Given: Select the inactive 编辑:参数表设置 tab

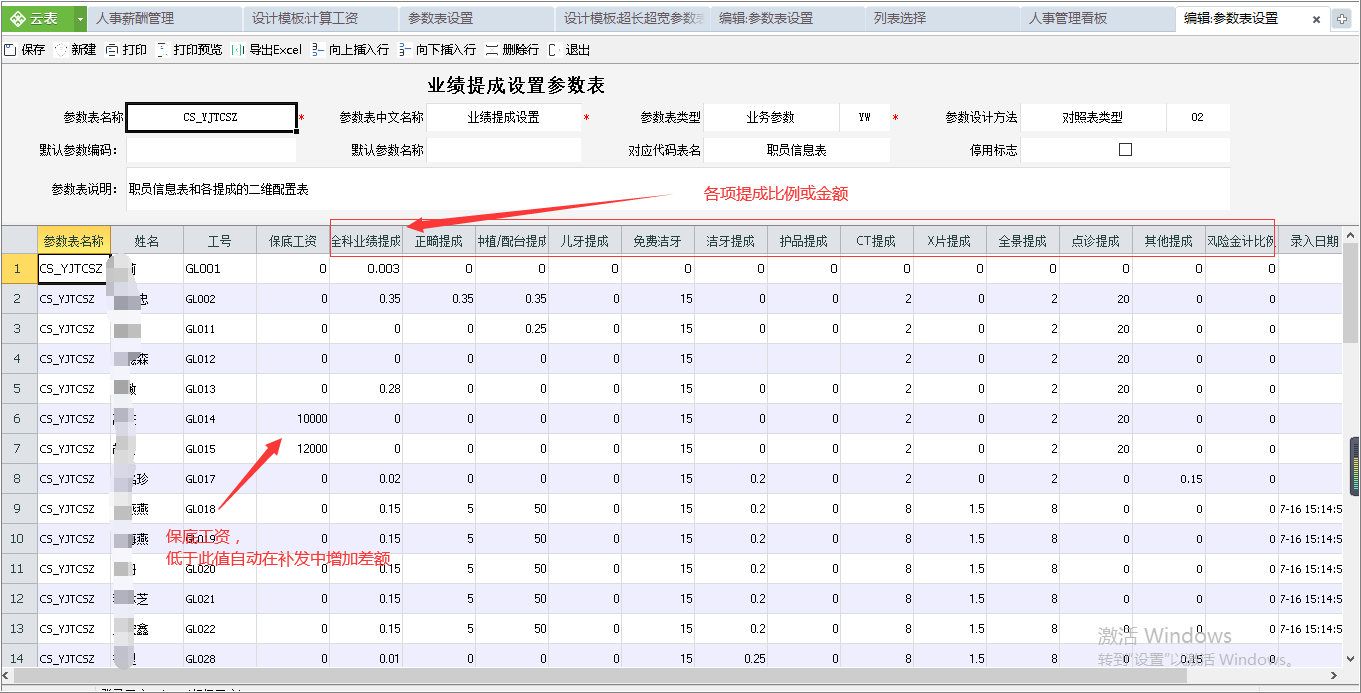Looking at the screenshot, I should pos(788,18).
